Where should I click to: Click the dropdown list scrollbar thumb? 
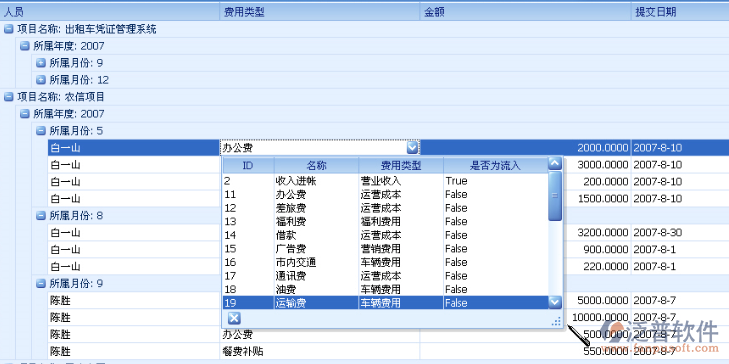555,196
